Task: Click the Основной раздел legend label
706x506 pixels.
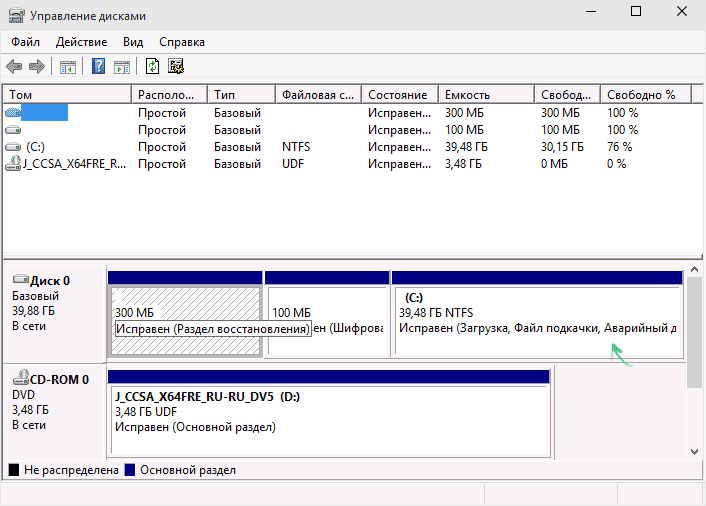Action: pyautogui.click(x=188, y=470)
